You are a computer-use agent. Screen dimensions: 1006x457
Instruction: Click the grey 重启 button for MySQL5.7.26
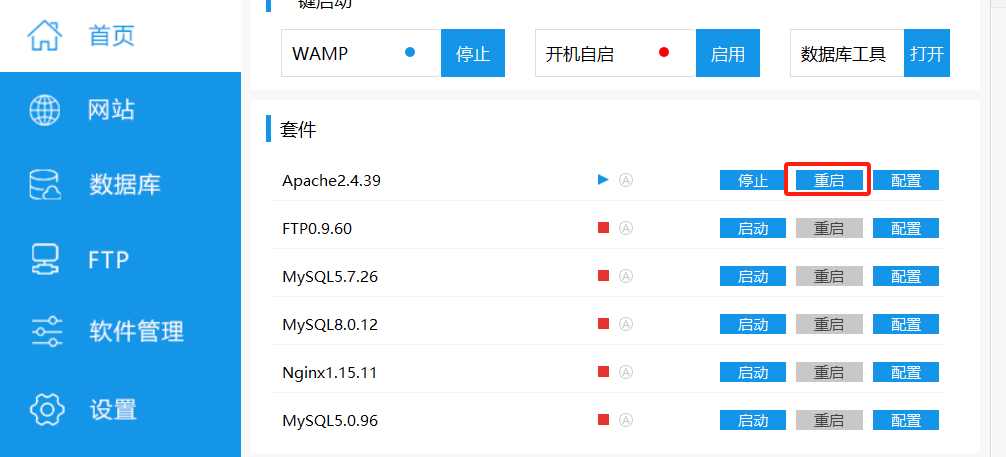coord(829,276)
